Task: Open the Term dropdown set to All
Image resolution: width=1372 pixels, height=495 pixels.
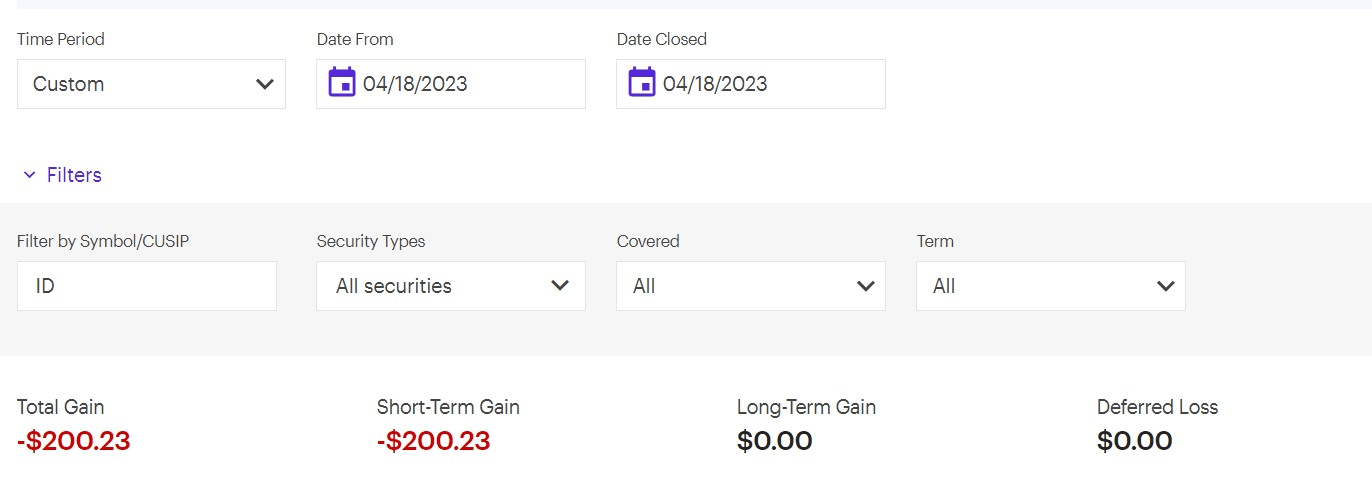Action: point(1050,286)
